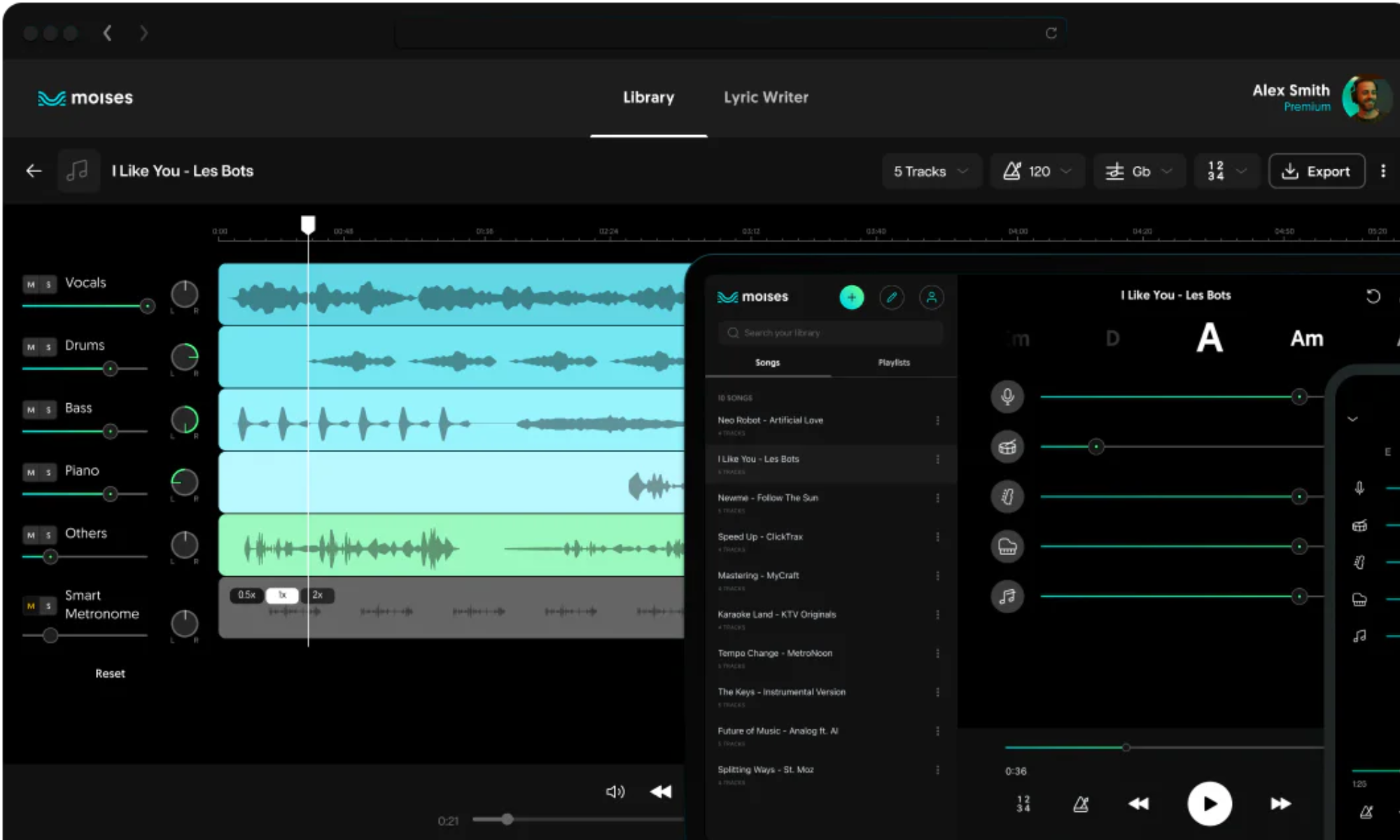Image resolution: width=1400 pixels, height=840 pixels.
Task: Click the Bass volume slider handle
Action: pos(110,431)
